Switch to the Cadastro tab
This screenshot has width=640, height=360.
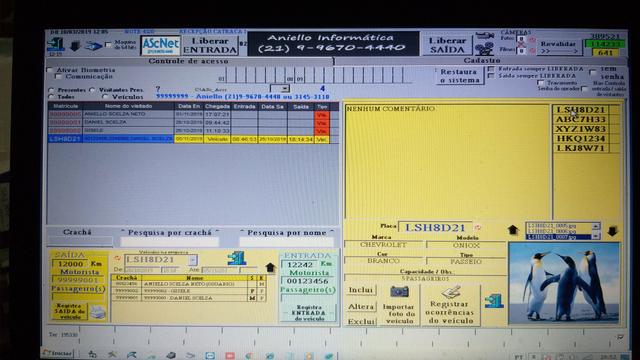click(x=482, y=61)
